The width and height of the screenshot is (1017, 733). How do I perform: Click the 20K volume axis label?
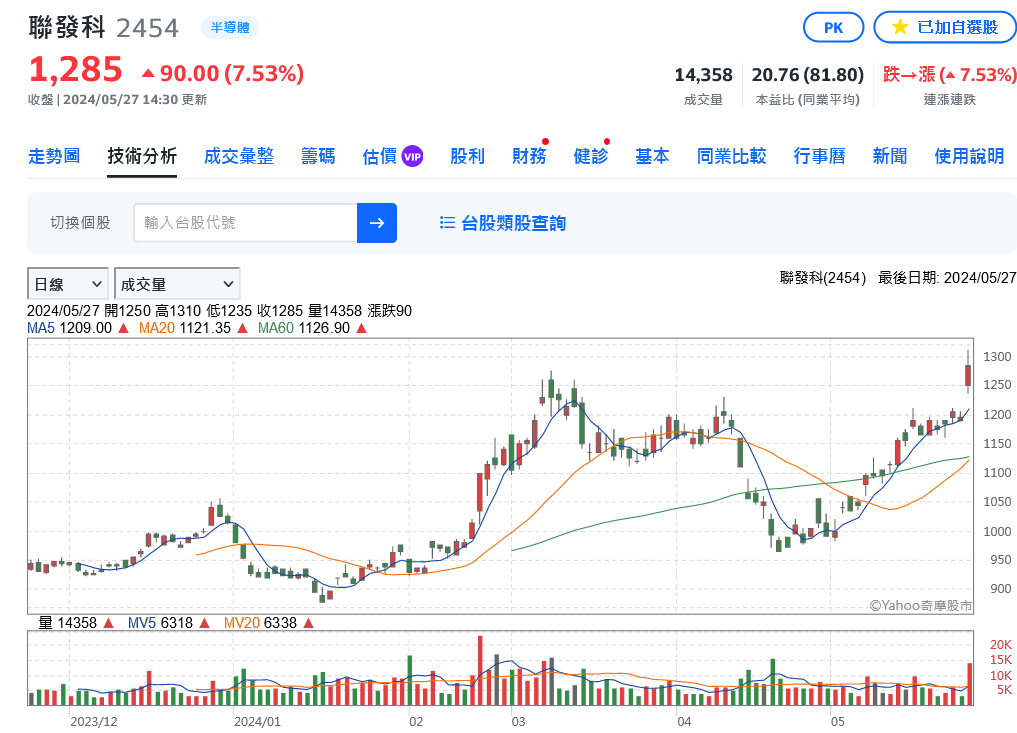pyautogui.click(x=1000, y=645)
